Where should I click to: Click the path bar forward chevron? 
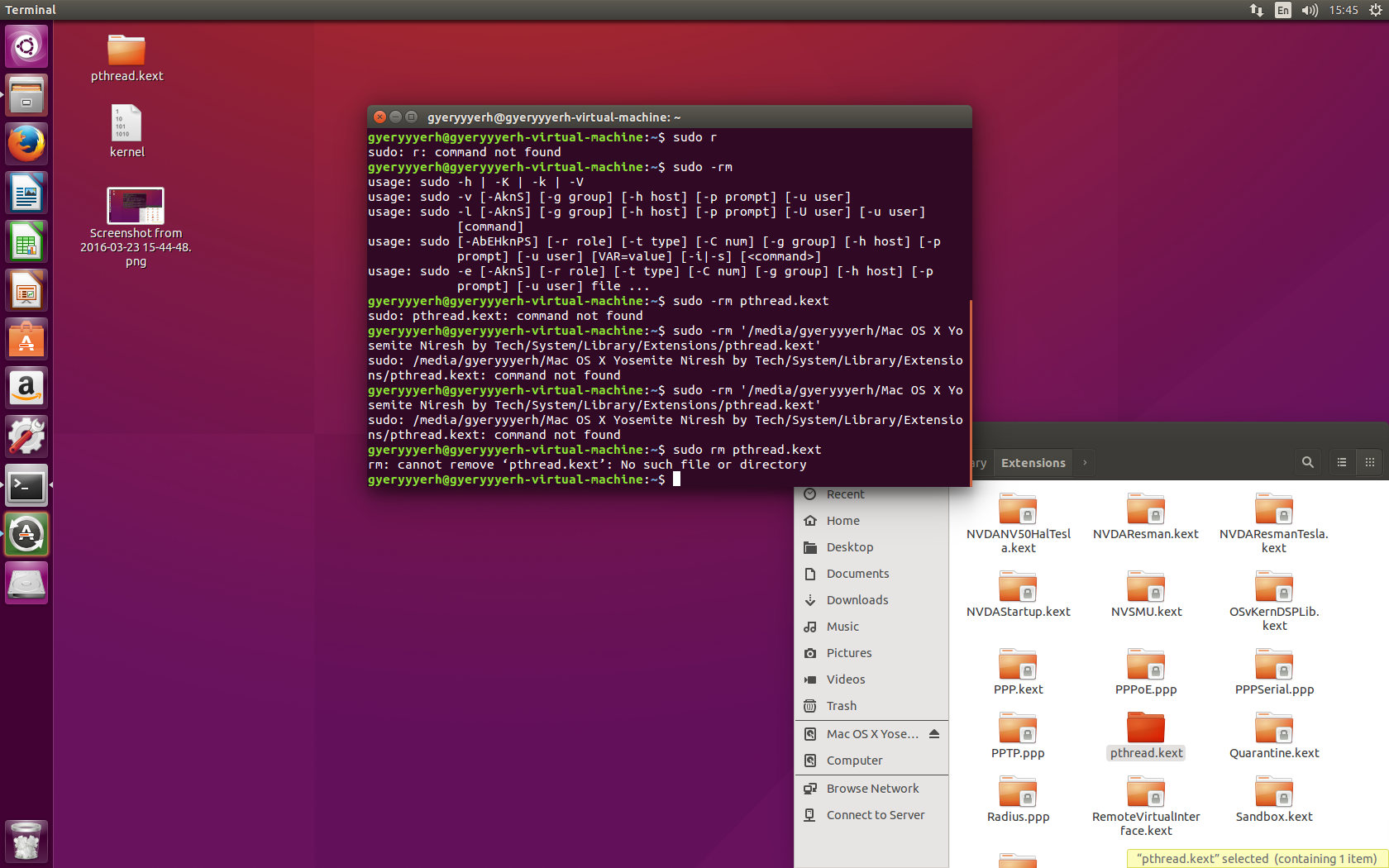[1085, 463]
